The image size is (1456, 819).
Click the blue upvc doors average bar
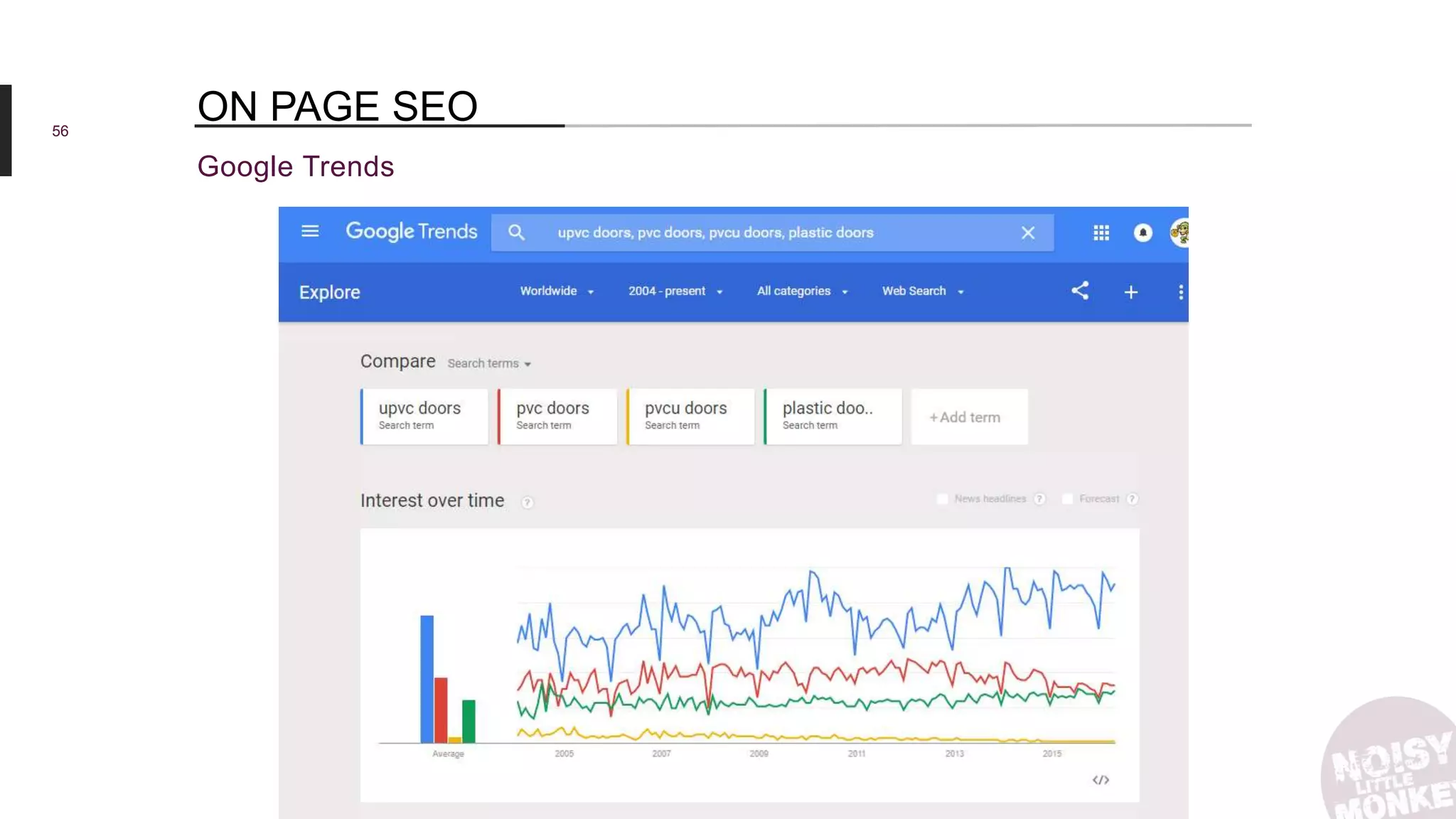pyautogui.click(x=427, y=679)
